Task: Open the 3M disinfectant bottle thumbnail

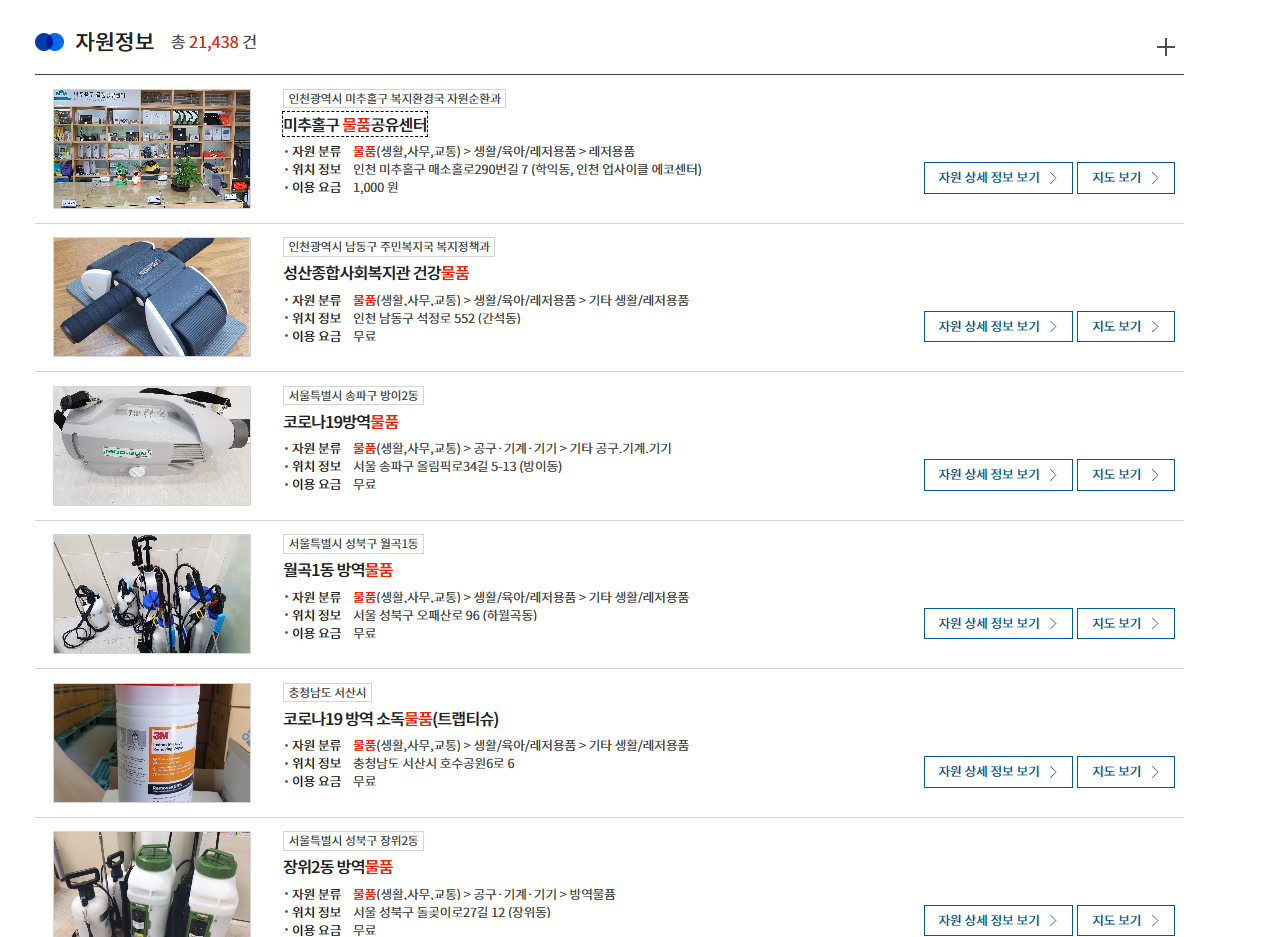Action: click(x=152, y=743)
